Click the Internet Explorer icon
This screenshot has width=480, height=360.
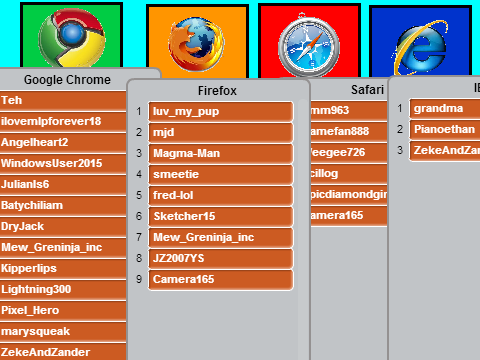click(x=421, y=47)
